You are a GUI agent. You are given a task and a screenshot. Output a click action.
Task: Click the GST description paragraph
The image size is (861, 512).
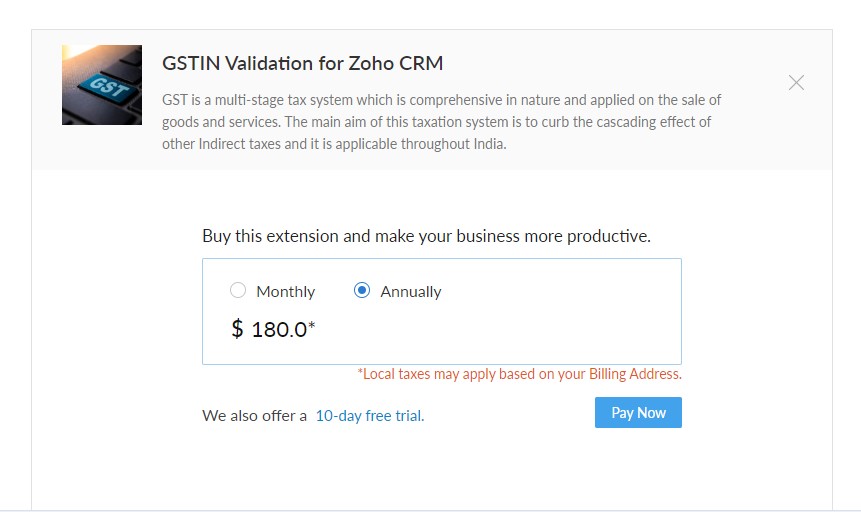tap(441, 122)
